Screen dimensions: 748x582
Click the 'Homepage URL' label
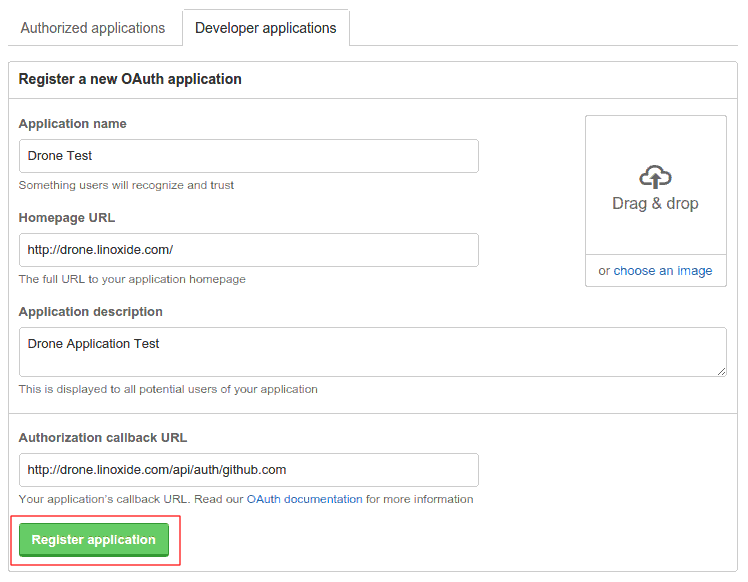point(67,218)
